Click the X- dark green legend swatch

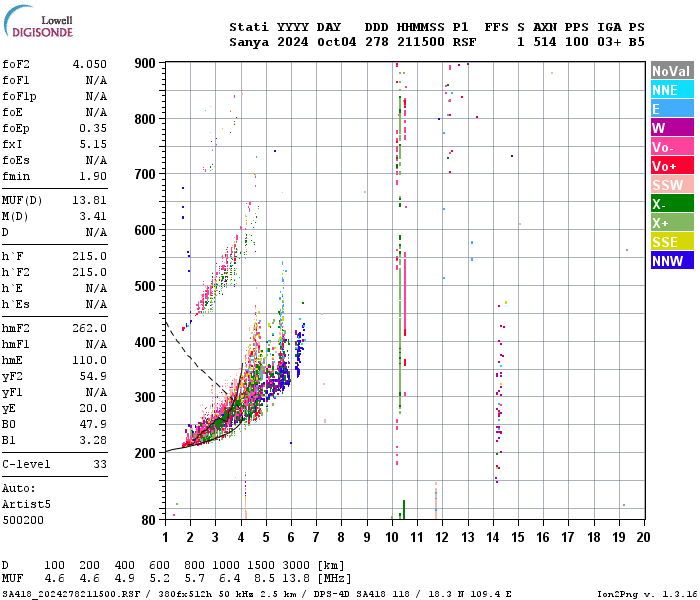tap(671, 204)
